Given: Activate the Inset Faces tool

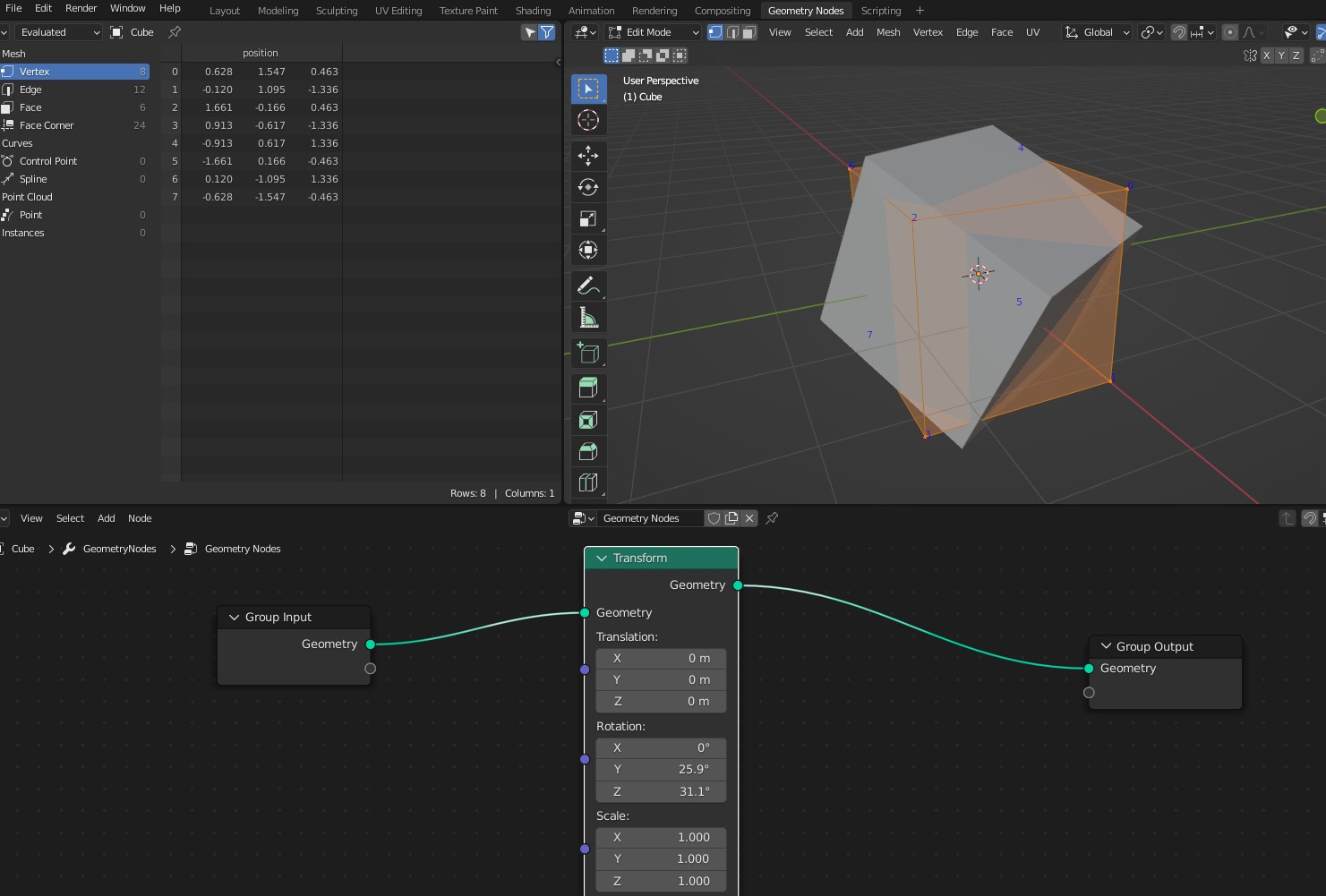Looking at the screenshot, I should tap(588, 420).
